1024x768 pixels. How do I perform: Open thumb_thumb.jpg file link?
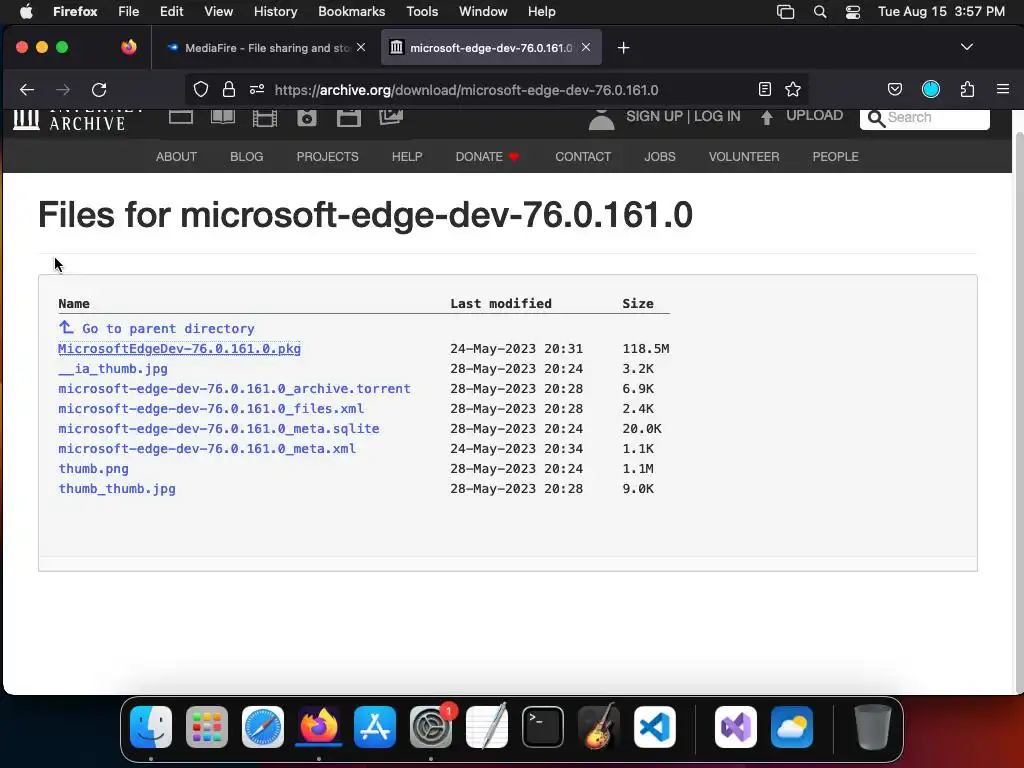coord(117,489)
